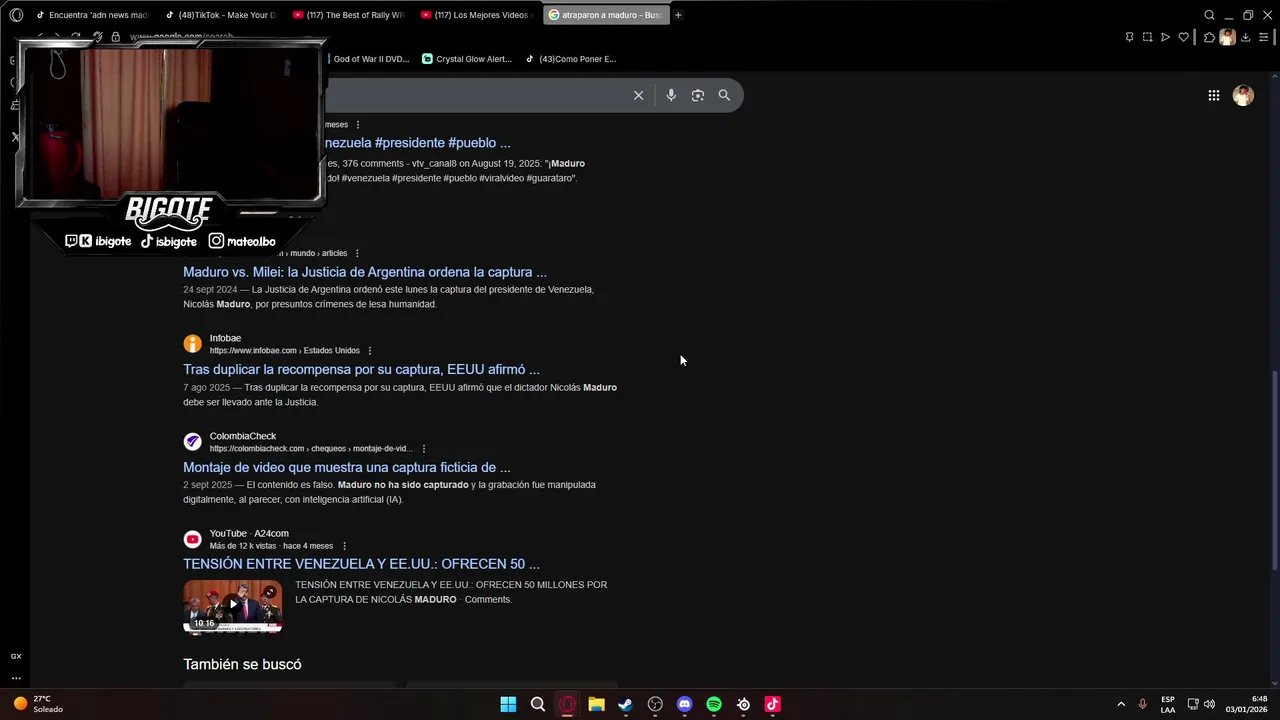1280x720 pixels.
Task: Open the player icon in the toolbar
Action: 1165,37
